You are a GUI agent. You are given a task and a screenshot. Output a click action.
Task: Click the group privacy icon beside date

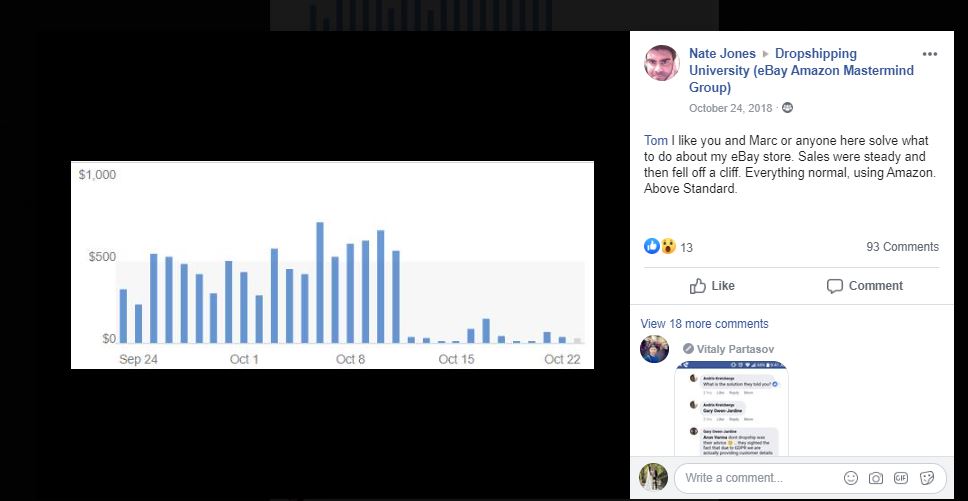[x=787, y=108]
